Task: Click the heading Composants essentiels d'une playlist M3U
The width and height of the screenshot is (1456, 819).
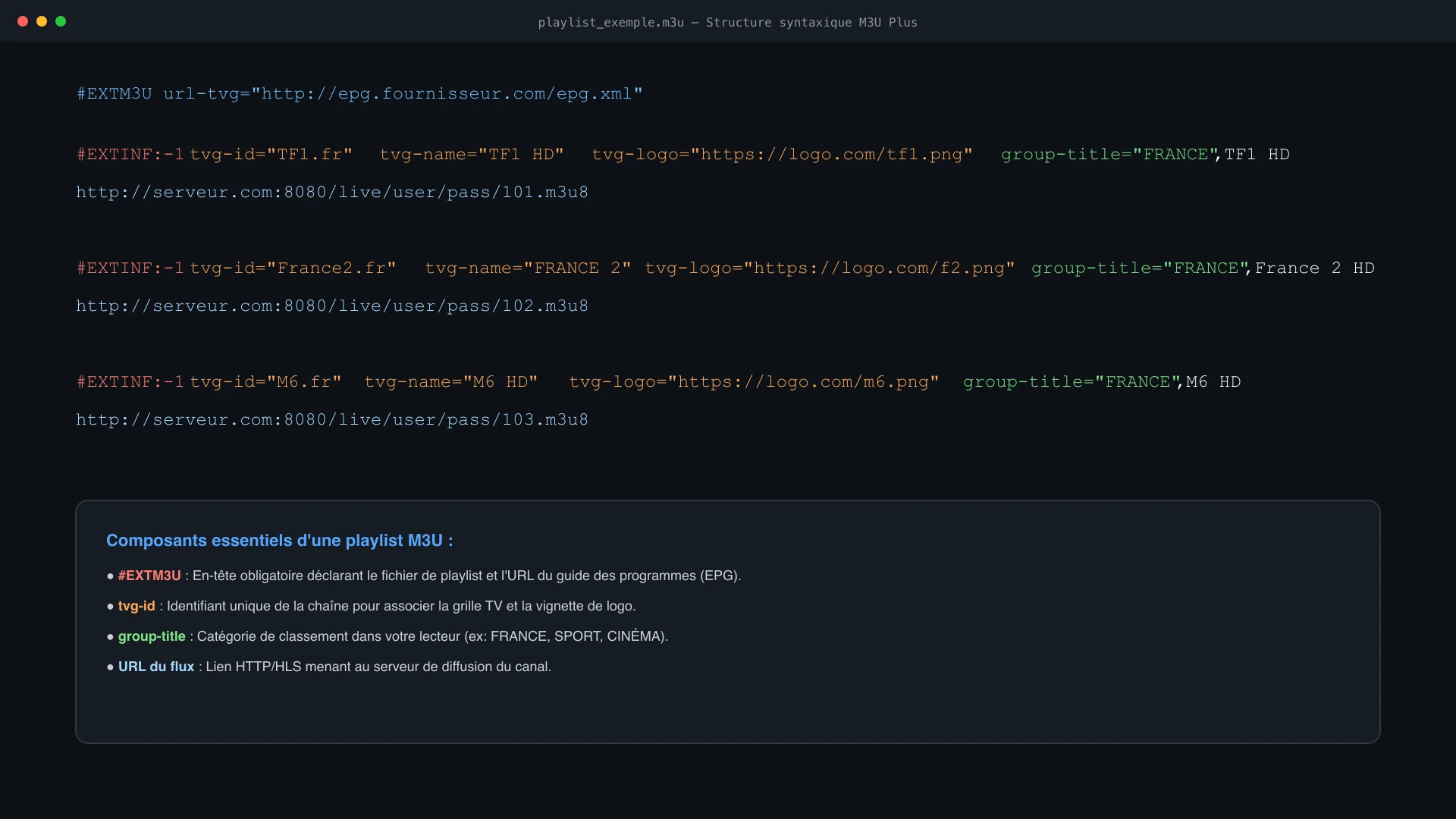Action: coord(280,541)
